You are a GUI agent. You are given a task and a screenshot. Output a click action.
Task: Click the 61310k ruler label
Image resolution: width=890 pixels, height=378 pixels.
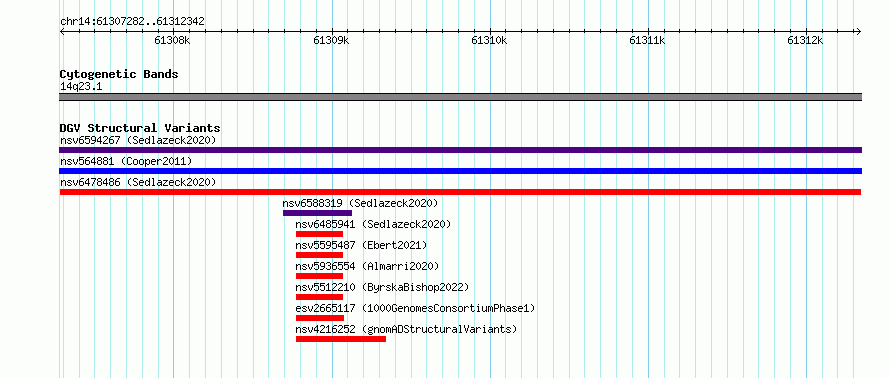[489, 41]
